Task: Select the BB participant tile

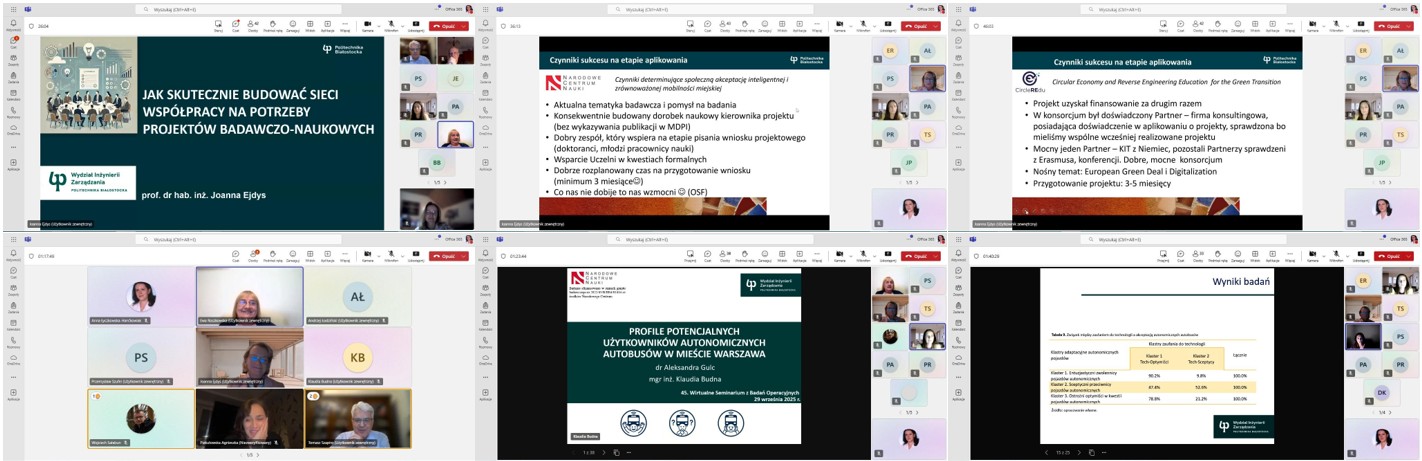Action: click(437, 163)
